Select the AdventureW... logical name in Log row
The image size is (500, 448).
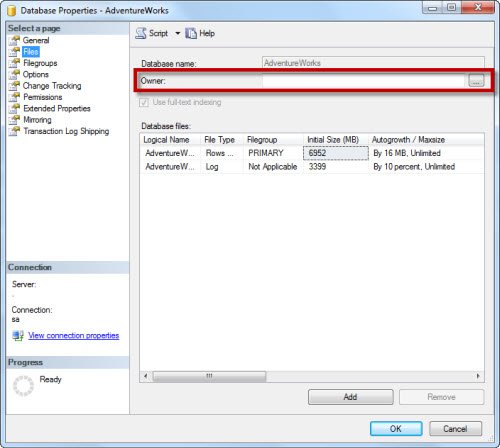pos(170,167)
